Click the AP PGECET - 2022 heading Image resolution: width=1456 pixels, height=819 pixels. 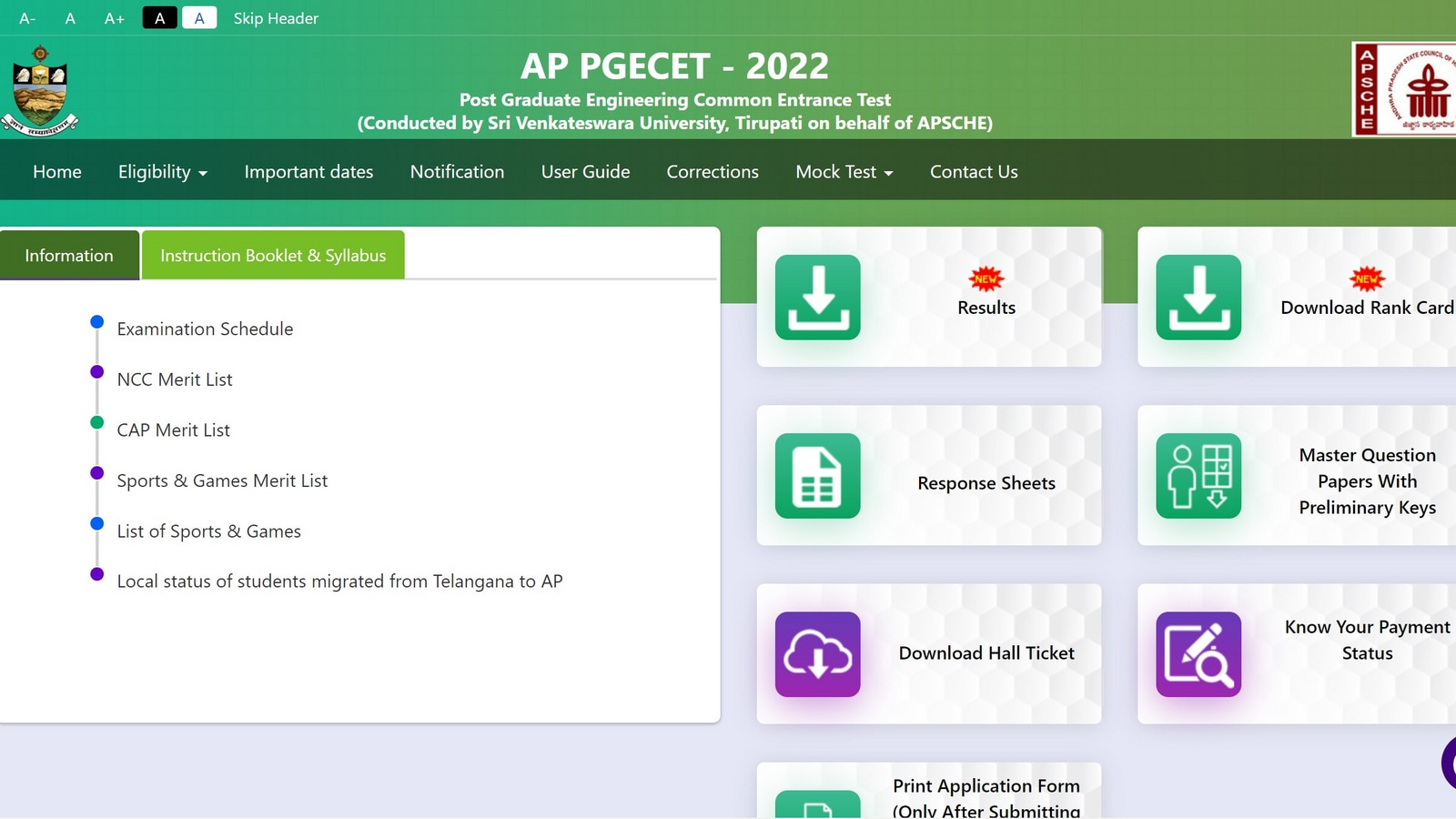(x=674, y=66)
